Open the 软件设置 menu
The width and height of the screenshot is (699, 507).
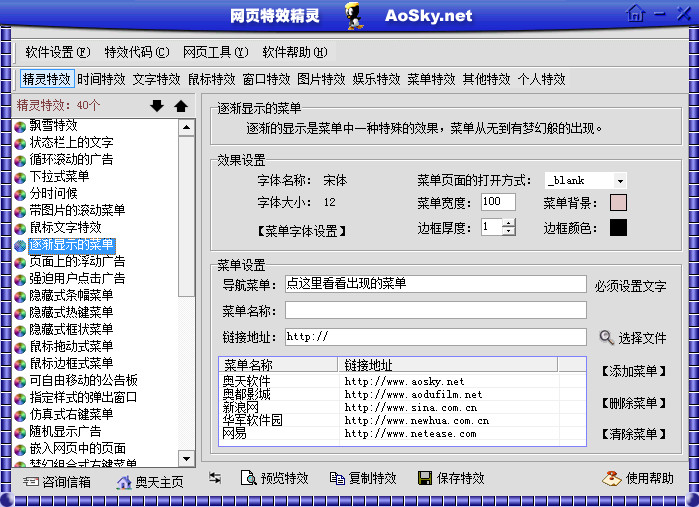pos(58,52)
